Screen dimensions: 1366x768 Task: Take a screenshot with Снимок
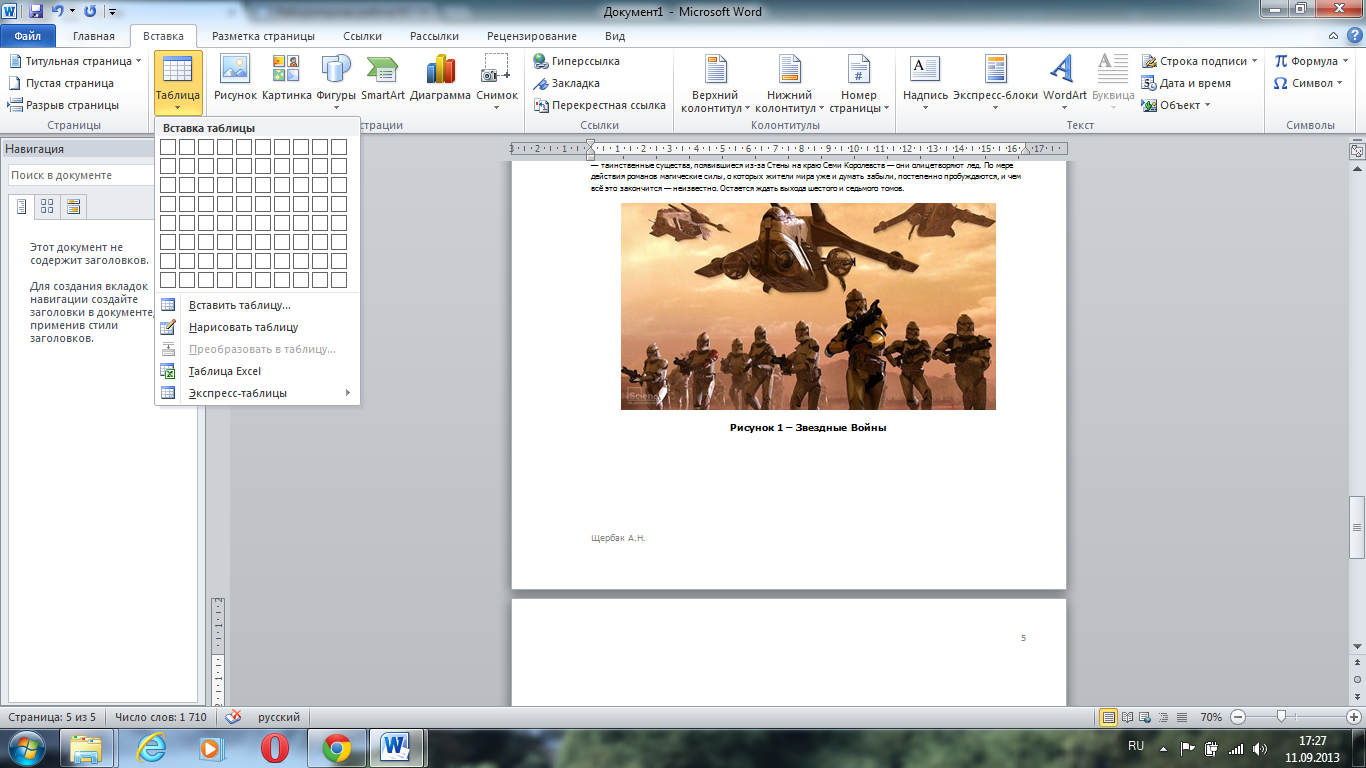497,80
